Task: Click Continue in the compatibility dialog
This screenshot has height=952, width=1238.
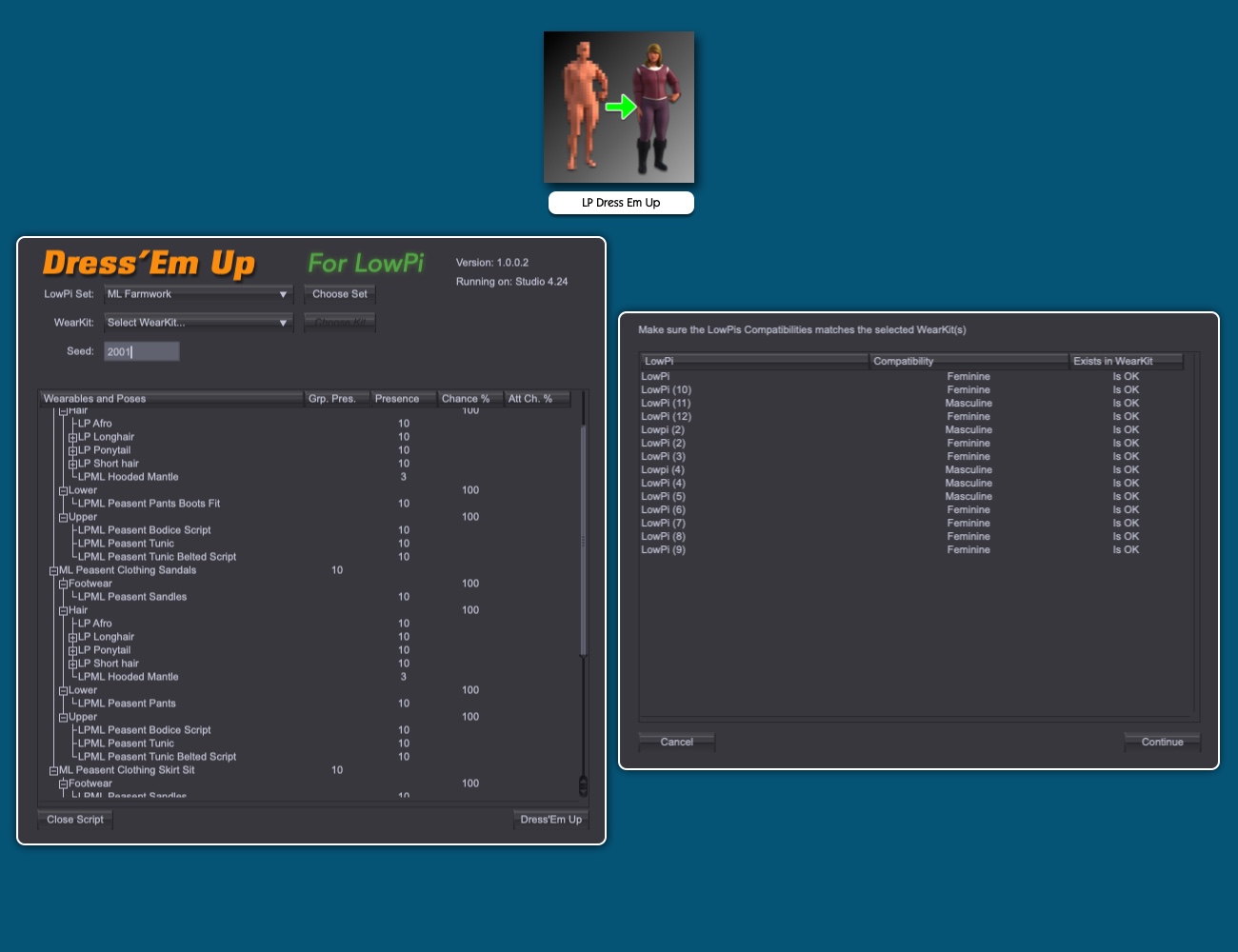Action: pos(1162,742)
